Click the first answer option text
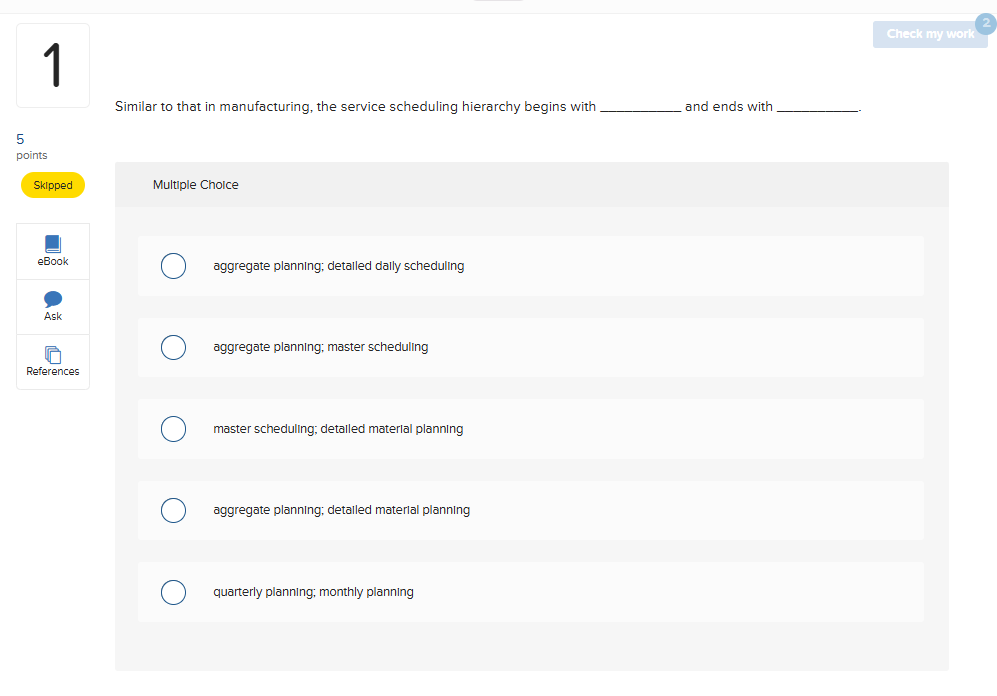The height and width of the screenshot is (696, 997). pyautogui.click(x=338, y=266)
